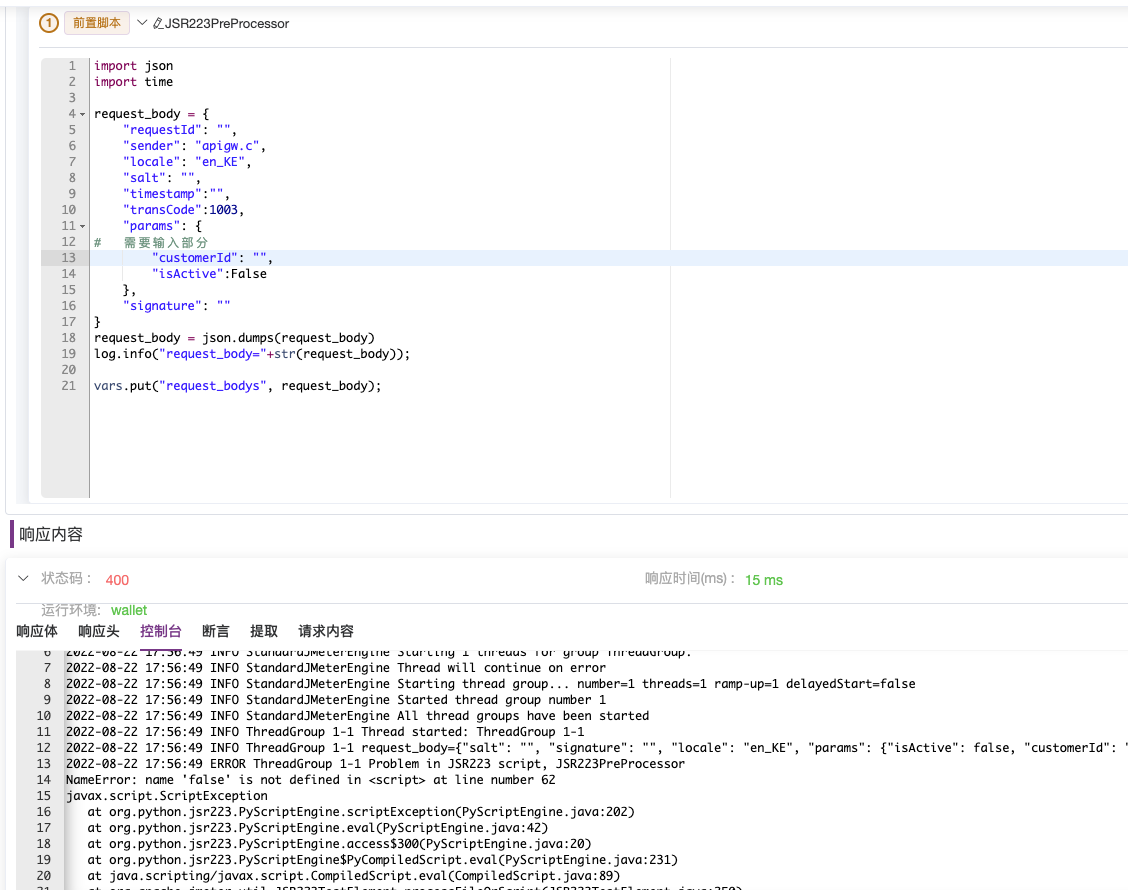Fold the params block at line 11
The height and width of the screenshot is (890, 1128).
coord(82,226)
